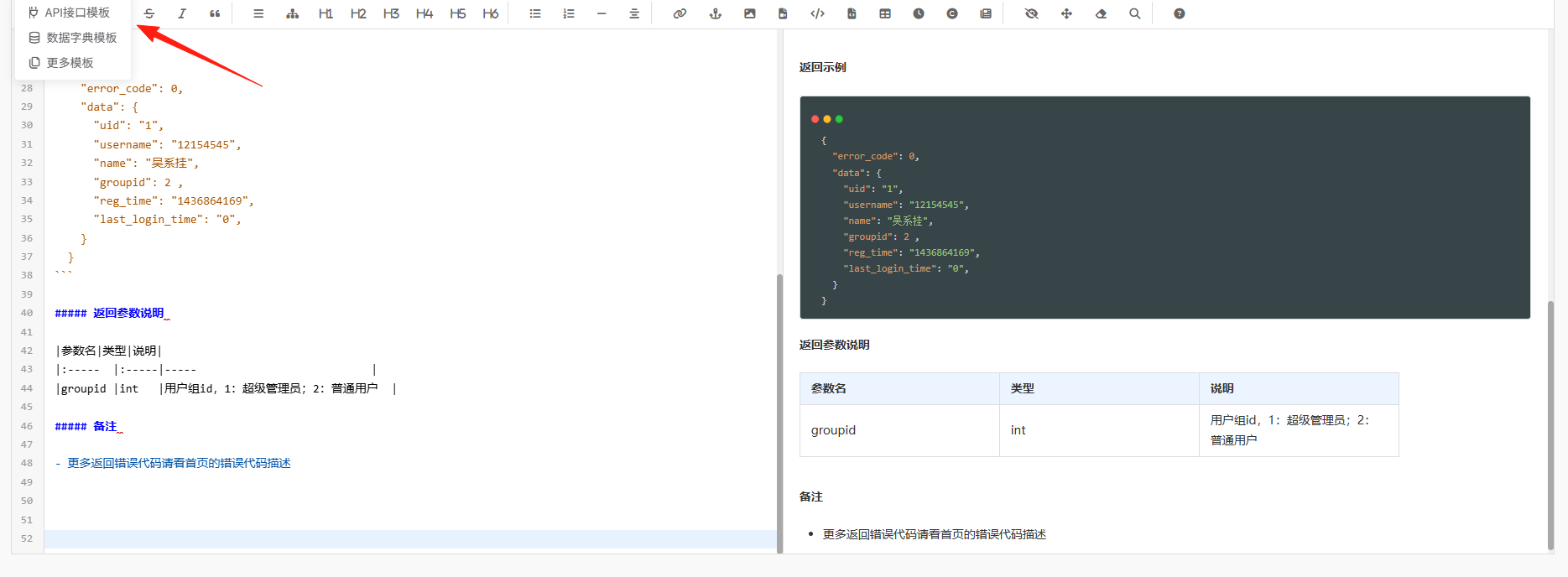Open search in the editor
Image resolution: width=1568 pixels, height=577 pixels.
1135,13
